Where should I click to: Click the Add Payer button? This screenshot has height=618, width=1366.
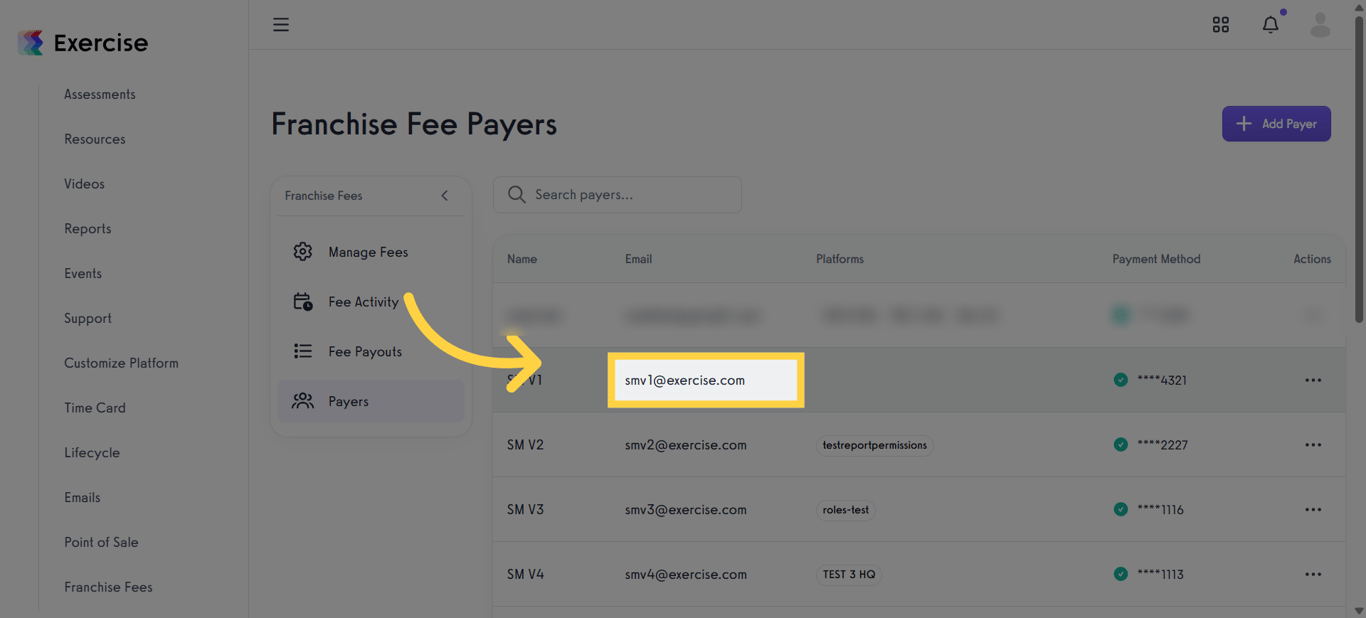[1276, 123]
